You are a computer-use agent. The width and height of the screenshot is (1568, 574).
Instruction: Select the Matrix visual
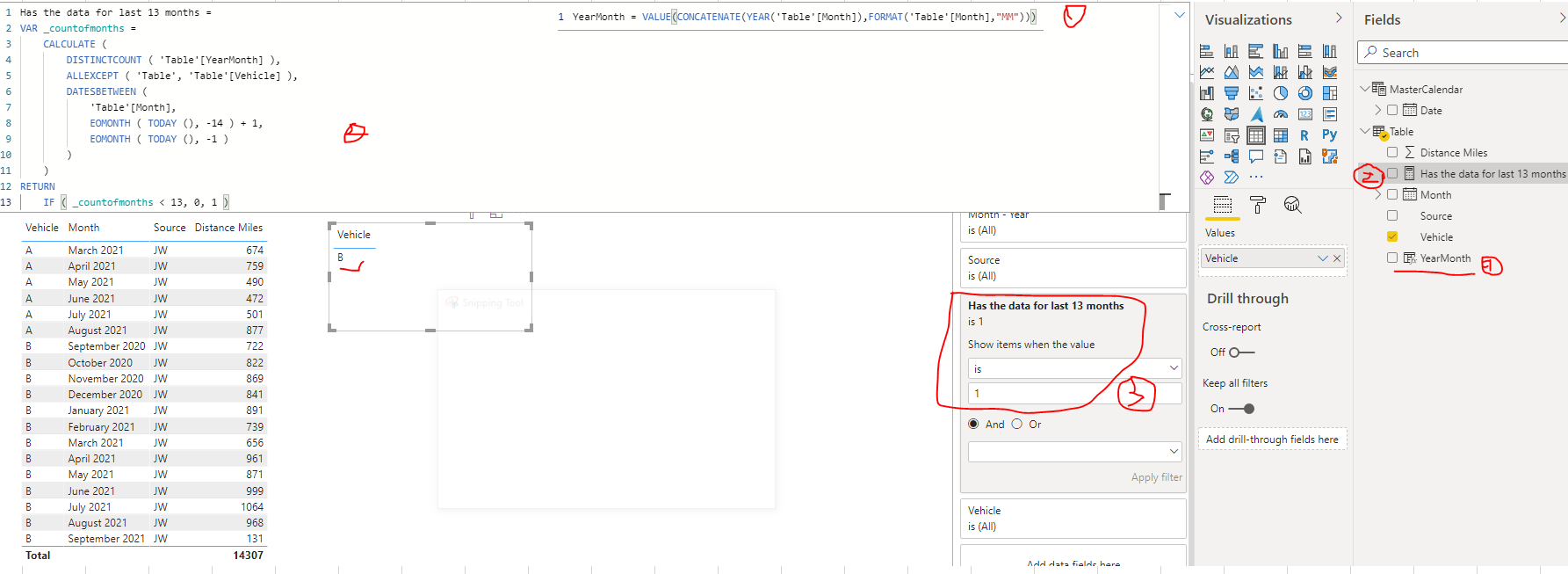(x=1281, y=135)
